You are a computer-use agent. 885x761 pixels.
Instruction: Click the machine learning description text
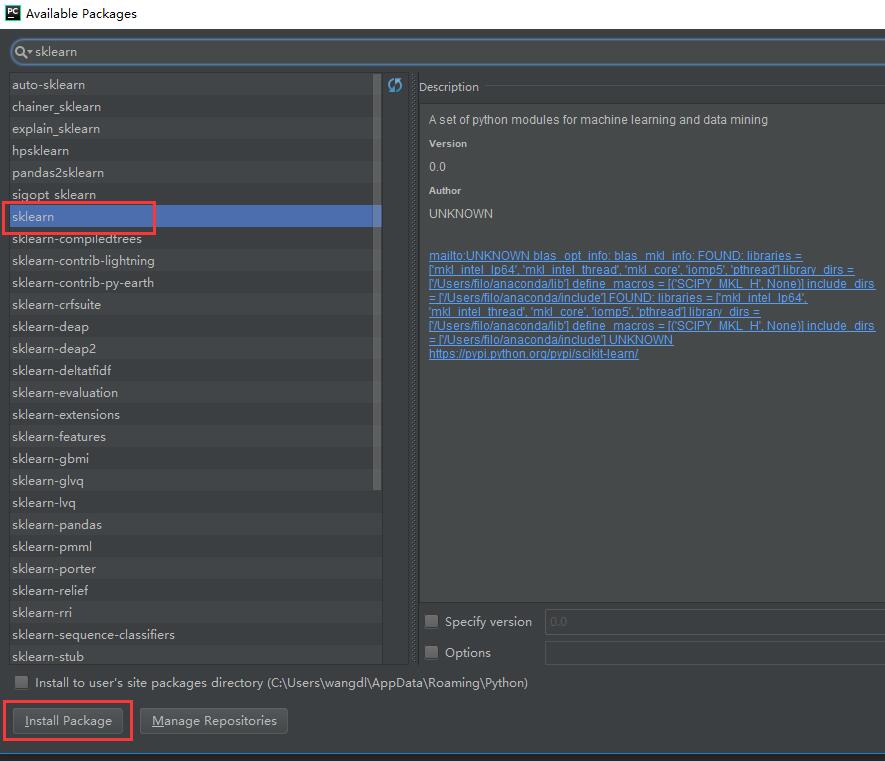(598, 120)
